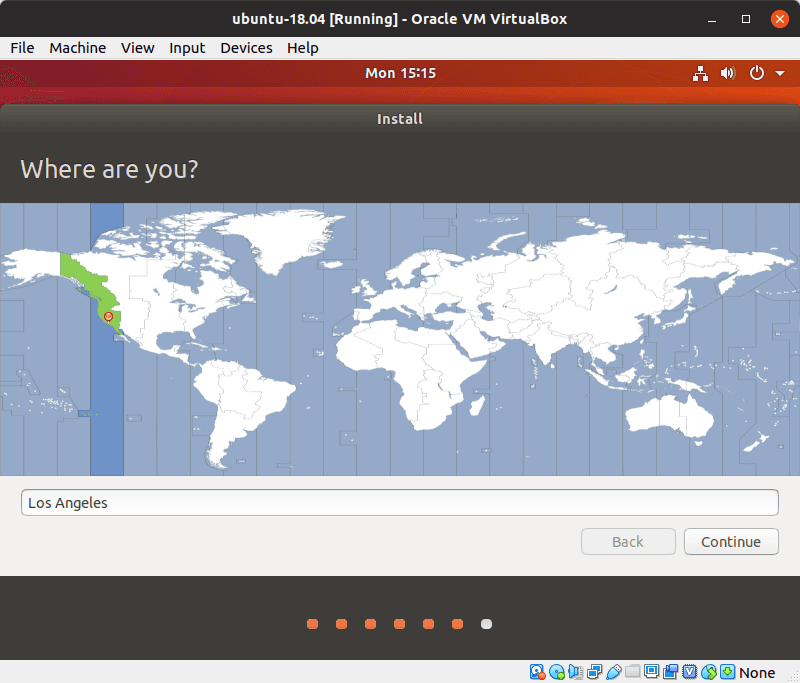Click the recording screens icon in status bar

(670, 672)
